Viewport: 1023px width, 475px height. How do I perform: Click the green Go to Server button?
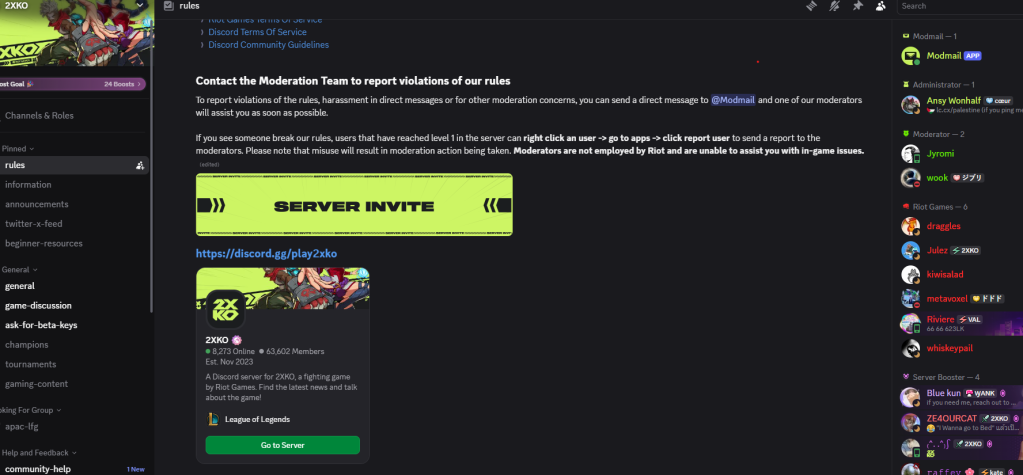282,445
